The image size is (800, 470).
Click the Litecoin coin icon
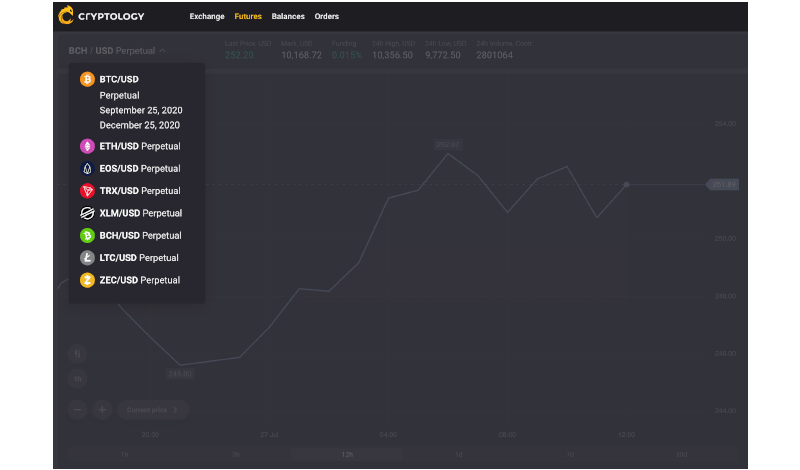point(87,258)
